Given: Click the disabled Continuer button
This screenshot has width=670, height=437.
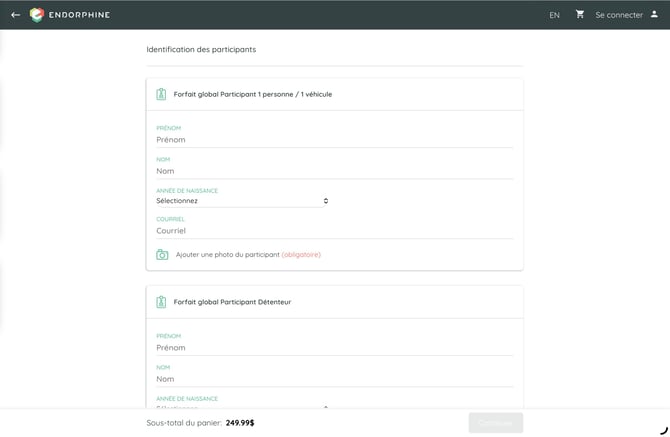Looking at the screenshot, I should [496, 423].
